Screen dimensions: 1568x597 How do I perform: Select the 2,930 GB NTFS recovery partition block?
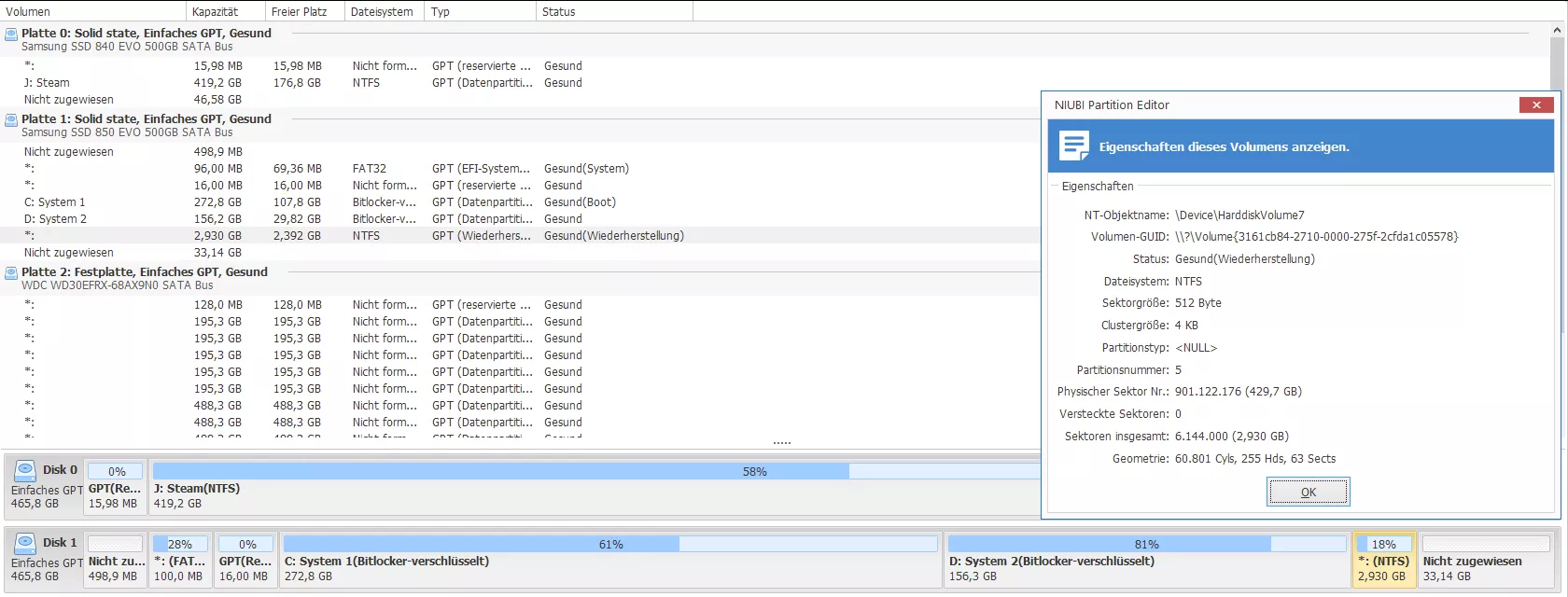(1383, 562)
